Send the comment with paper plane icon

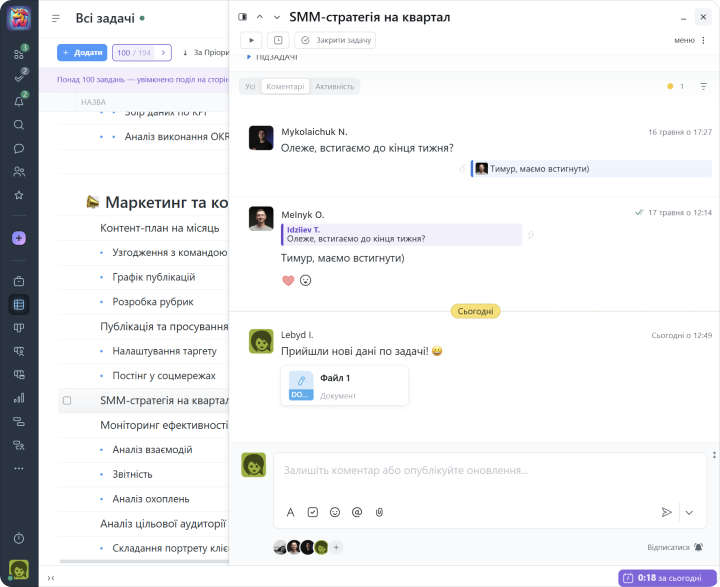point(666,512)
